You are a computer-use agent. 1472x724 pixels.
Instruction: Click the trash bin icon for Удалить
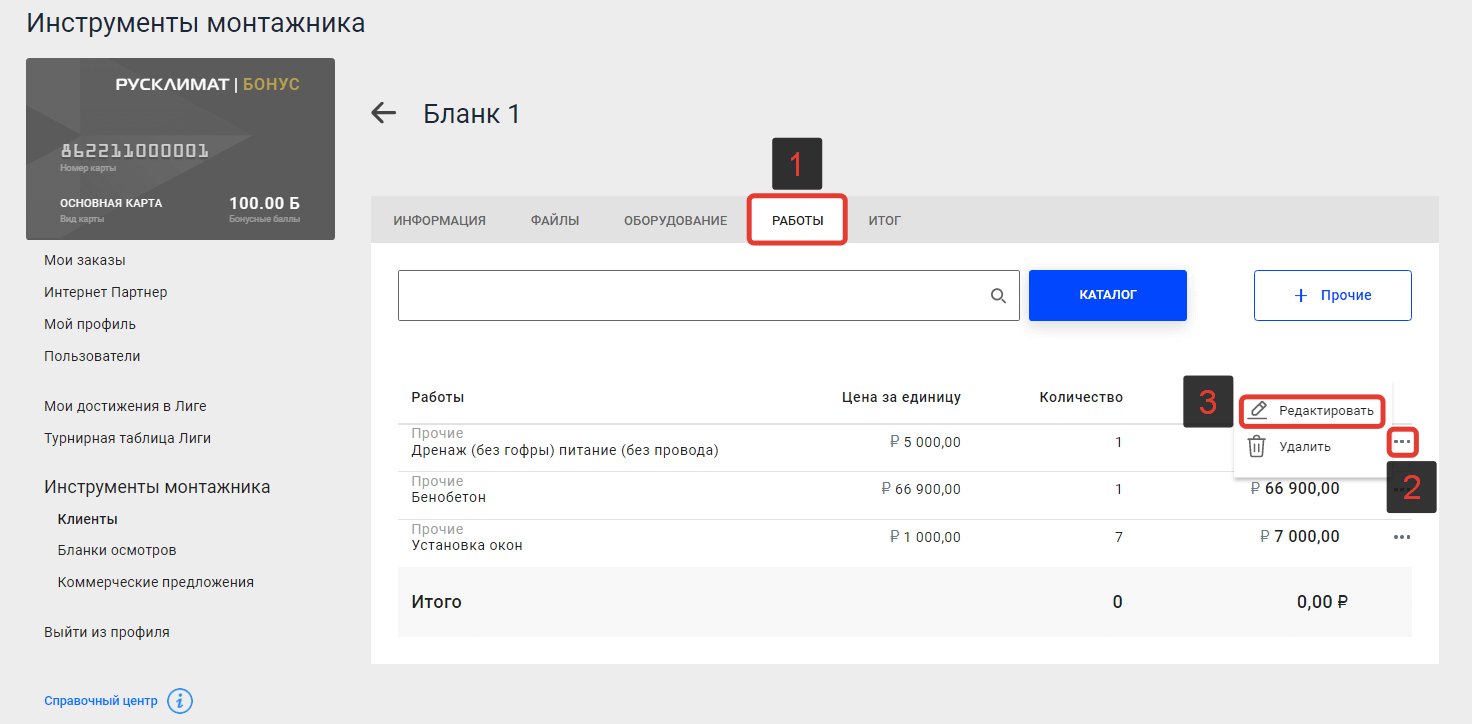click(x=1257, y=447)
